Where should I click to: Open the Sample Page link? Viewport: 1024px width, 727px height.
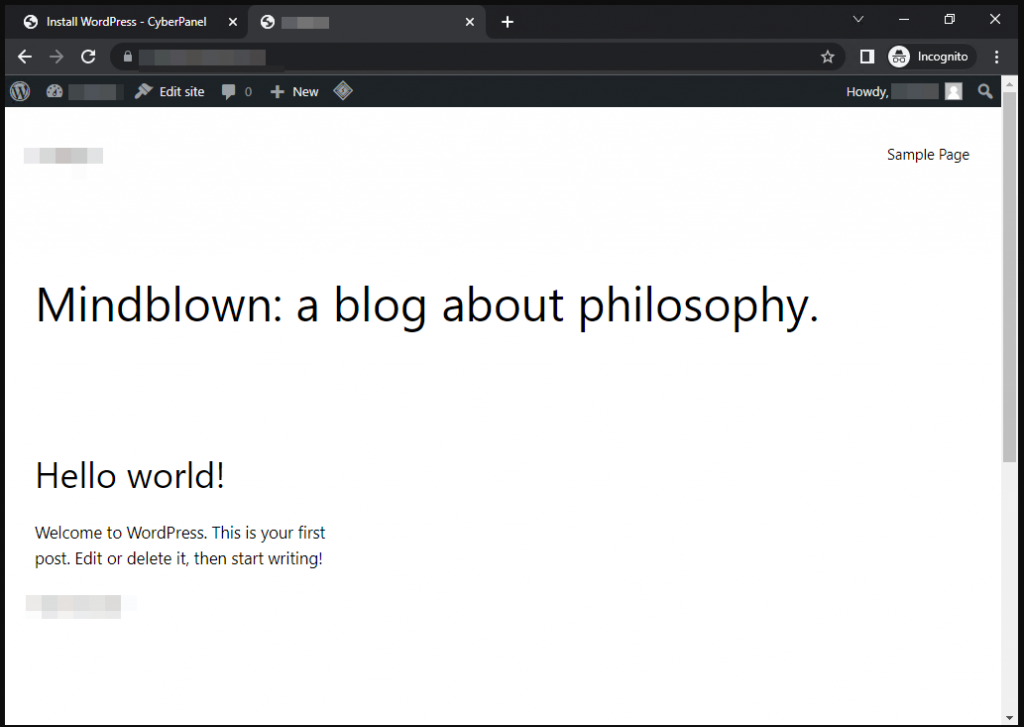(x=928, y=155)
